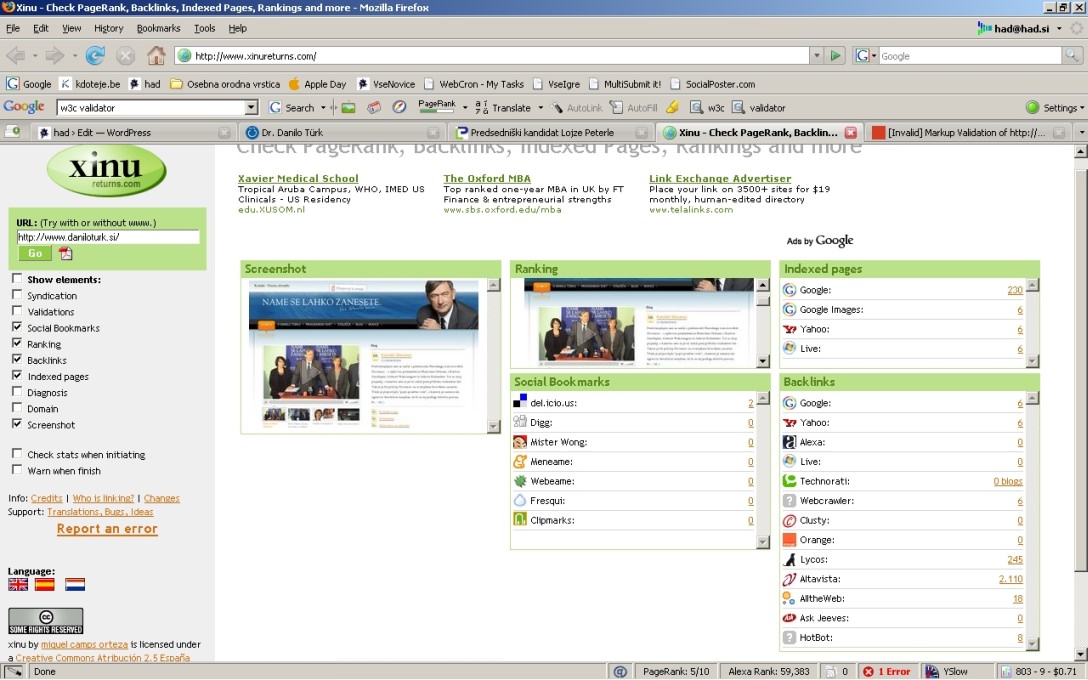Viewport: 1088px width, 680px height.
Task: Open the Google toolbar search box dropdown
Action: [251, 108]
